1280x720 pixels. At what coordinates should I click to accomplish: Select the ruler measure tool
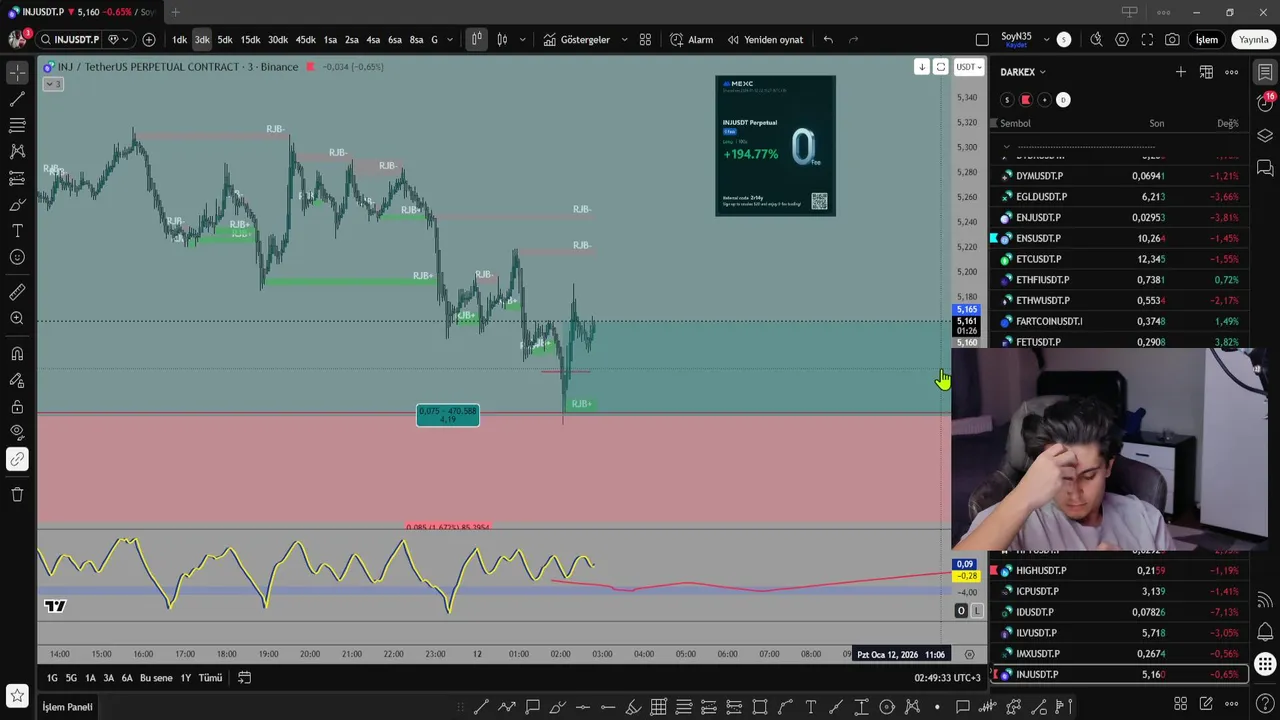point(17,293)
